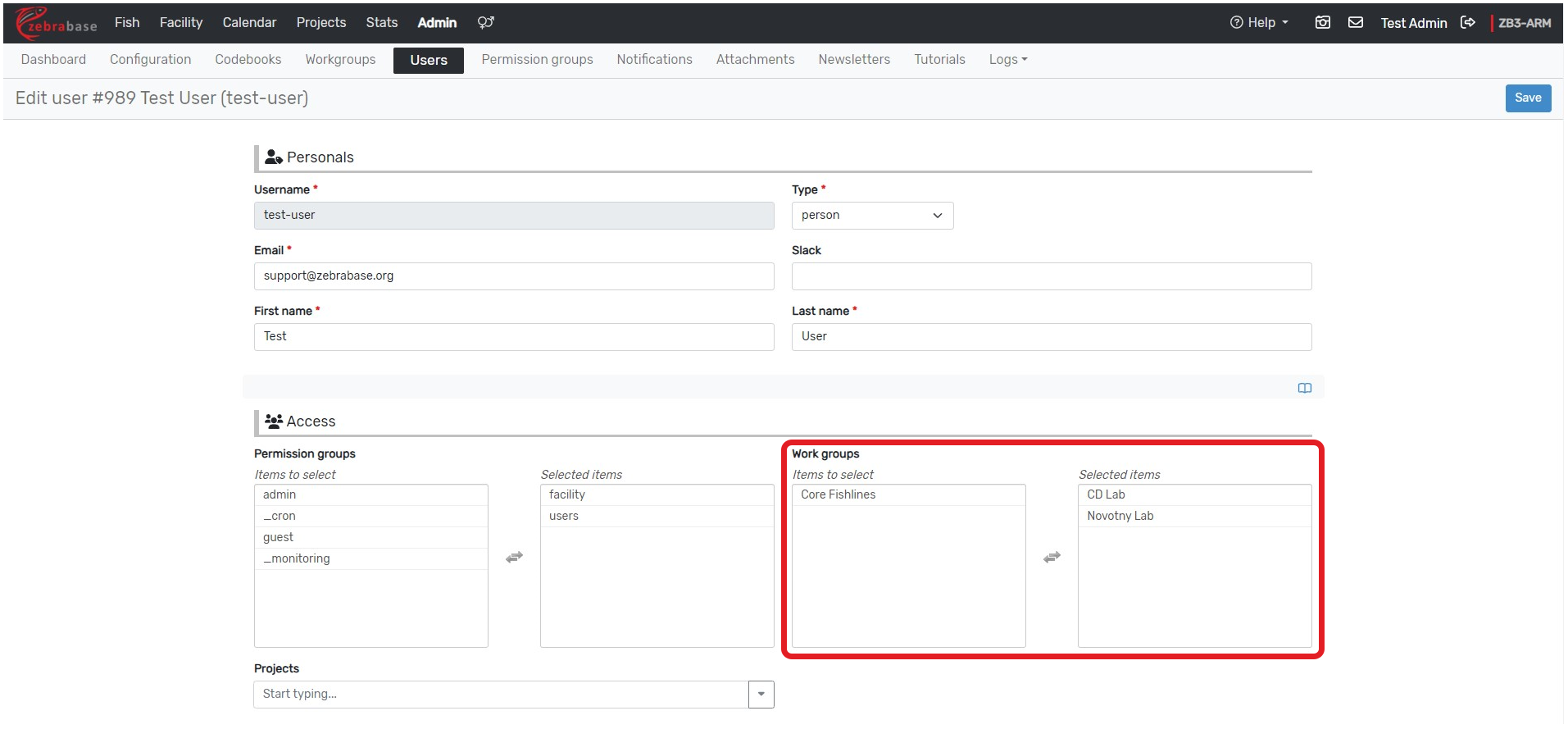This screenshot has width=1568, height=729.
Task: Click the Save button
Action: pyautogui.click(x=1527, y=98)
